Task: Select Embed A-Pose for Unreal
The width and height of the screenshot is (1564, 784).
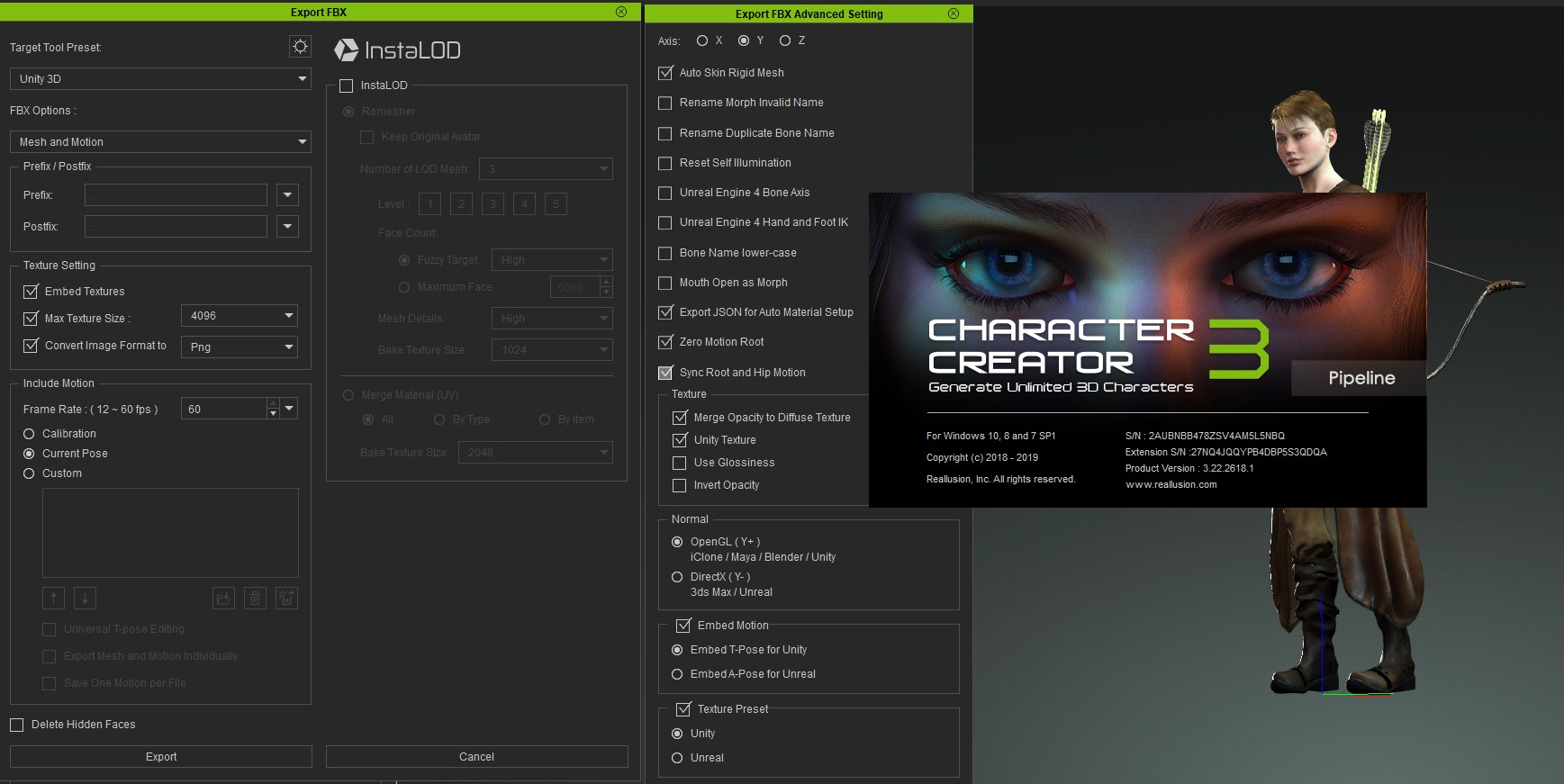Action: (677, 674)
